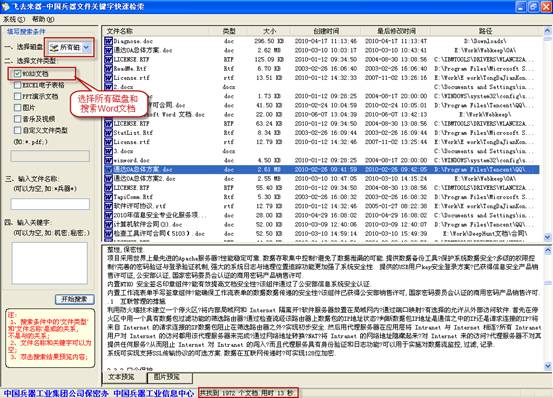Click the Word icon beside 通达OA总体方案2.doc
This screenshot has width=553, height=398.
(x=108, y=179)
